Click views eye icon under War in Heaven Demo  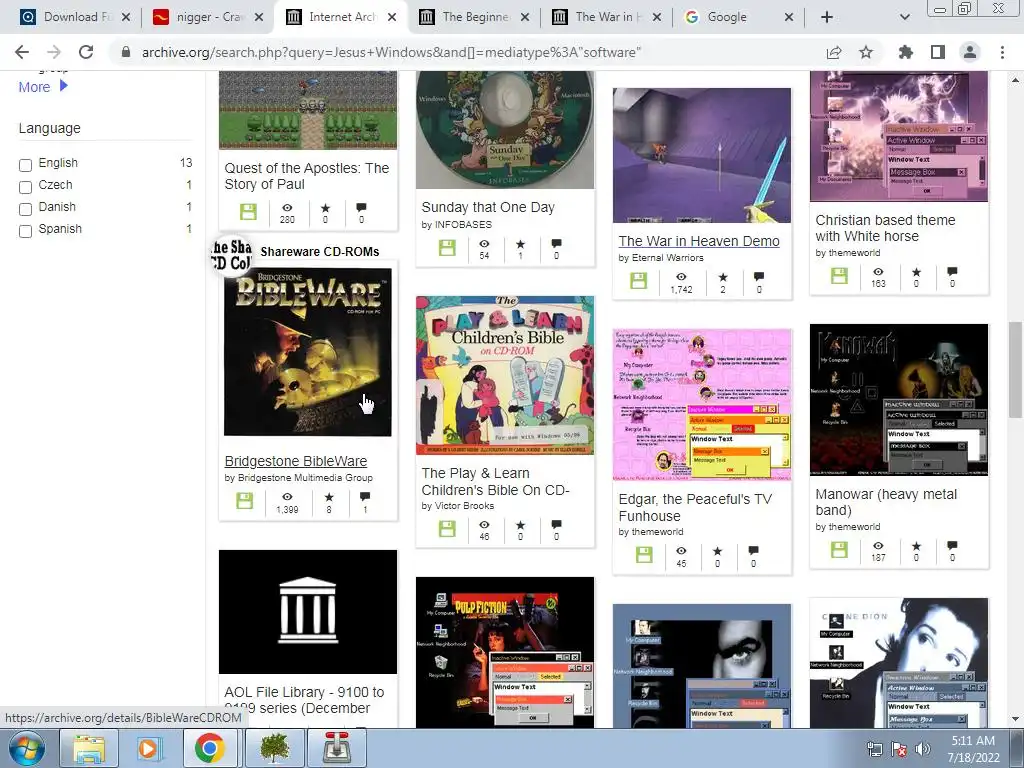681,277
